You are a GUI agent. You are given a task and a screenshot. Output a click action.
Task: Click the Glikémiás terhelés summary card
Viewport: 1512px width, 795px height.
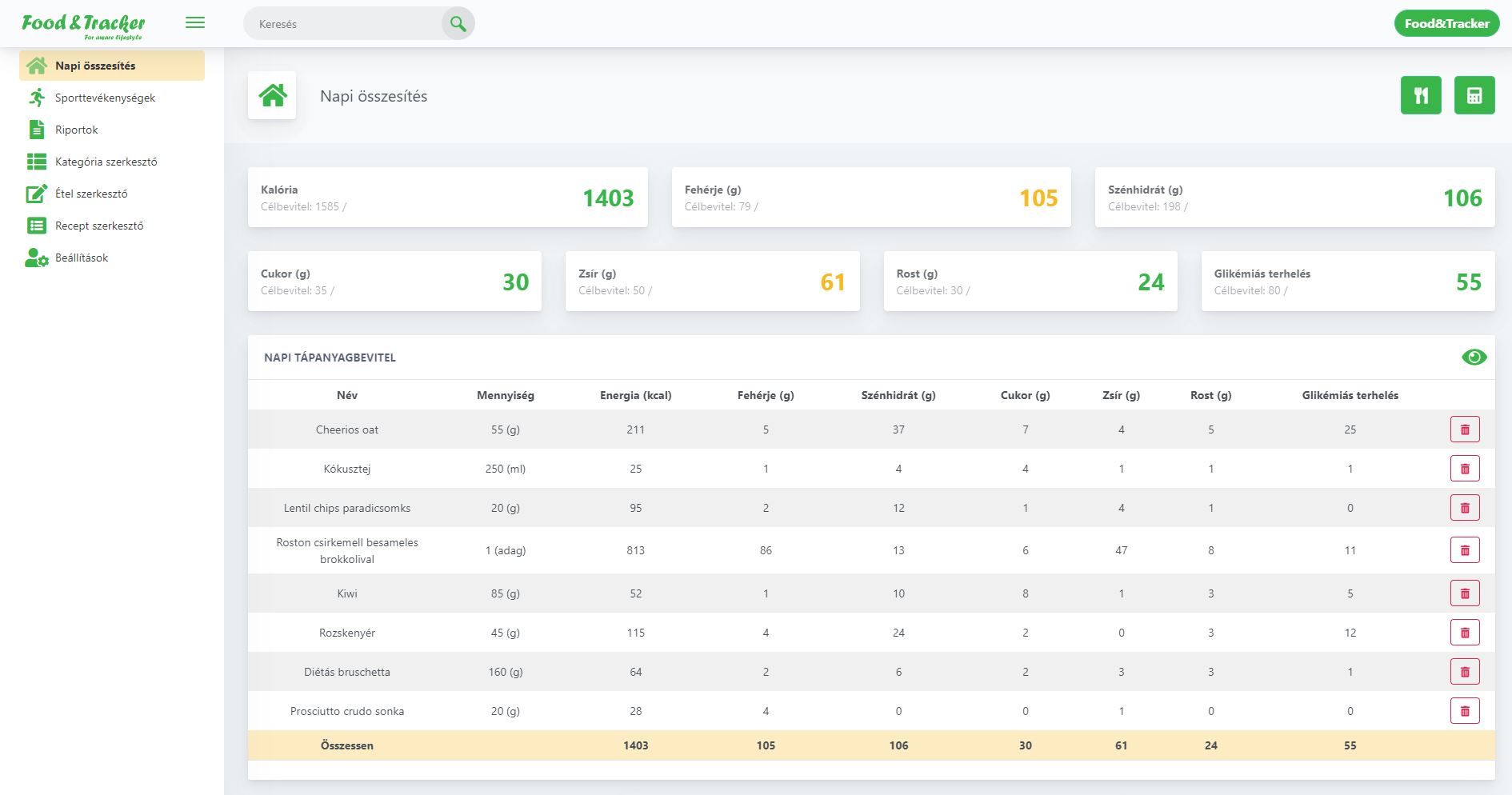[x=1348, y=281]
